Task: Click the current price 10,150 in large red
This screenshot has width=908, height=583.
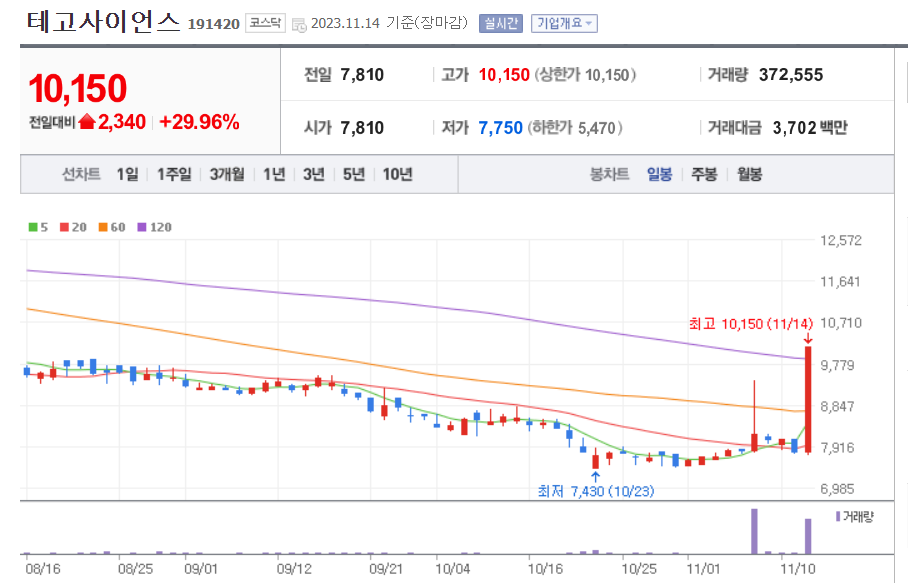Action: 78,88
